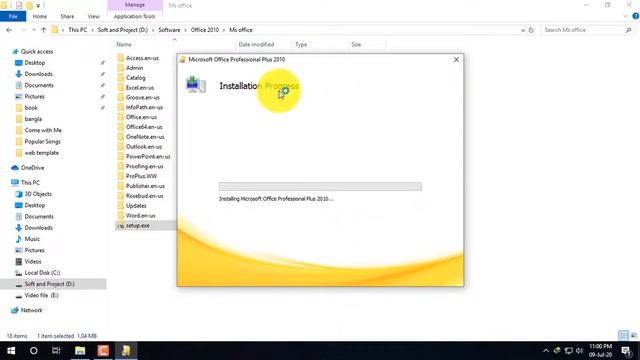640x360 pixels.
Task: Select the Catalog folder
Action: [136, 78]
